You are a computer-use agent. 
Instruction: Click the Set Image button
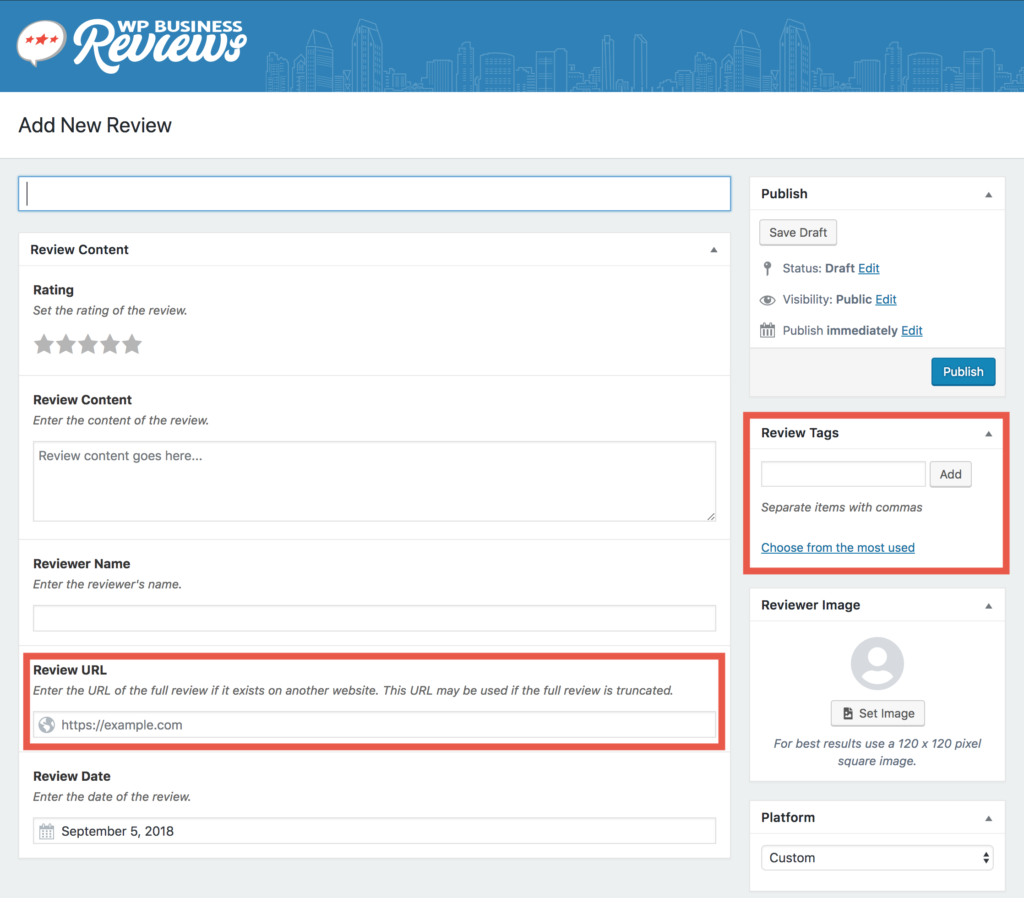[x=878, y=713]
